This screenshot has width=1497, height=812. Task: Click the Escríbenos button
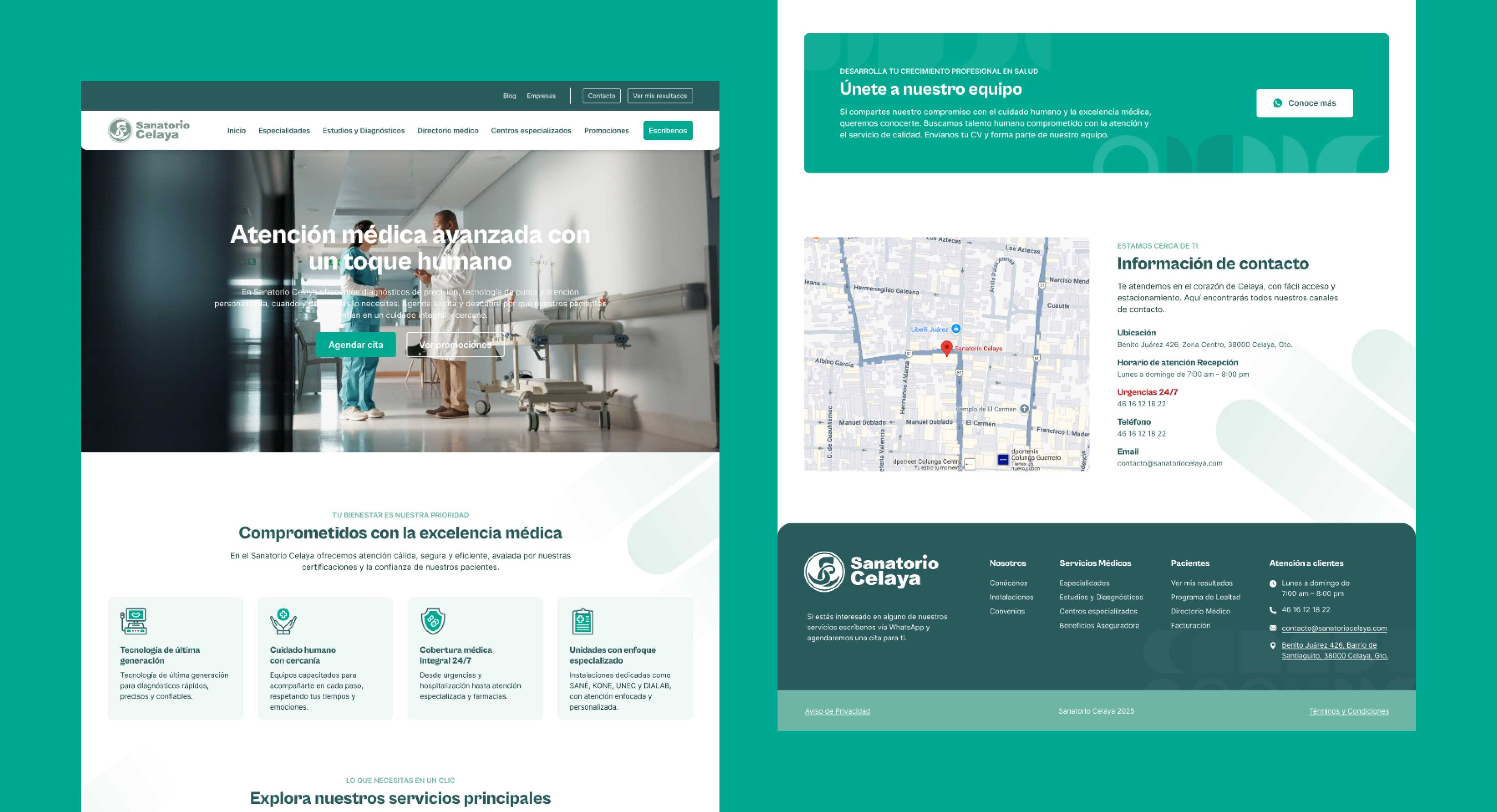click(668, 131)
